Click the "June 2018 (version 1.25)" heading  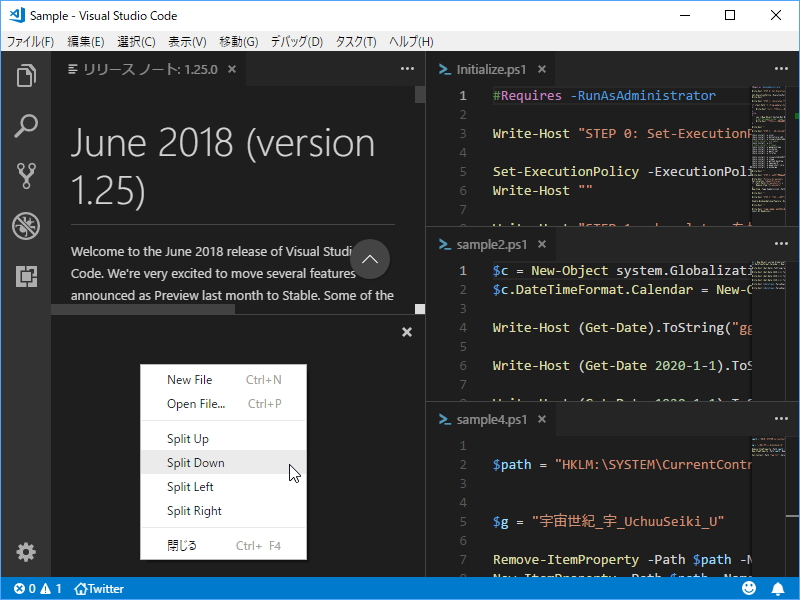click(x=223, y=166)
